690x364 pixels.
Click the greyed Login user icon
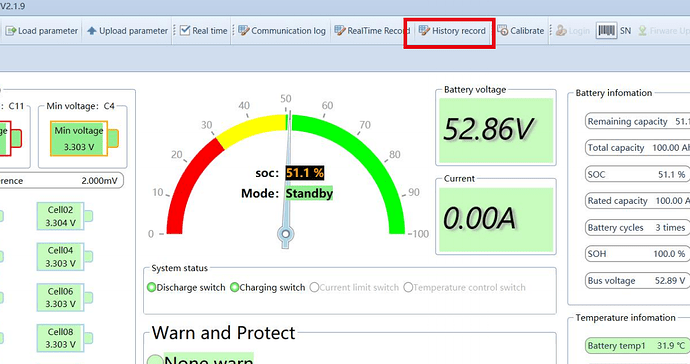pyautogui.click(x=561, y=30)
